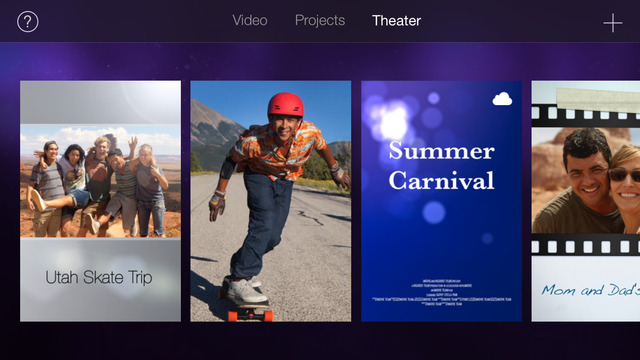Click the iCloud icon on Summer Carnival
The width and height of the screenshot is (640, 360).
pos(502,99)
